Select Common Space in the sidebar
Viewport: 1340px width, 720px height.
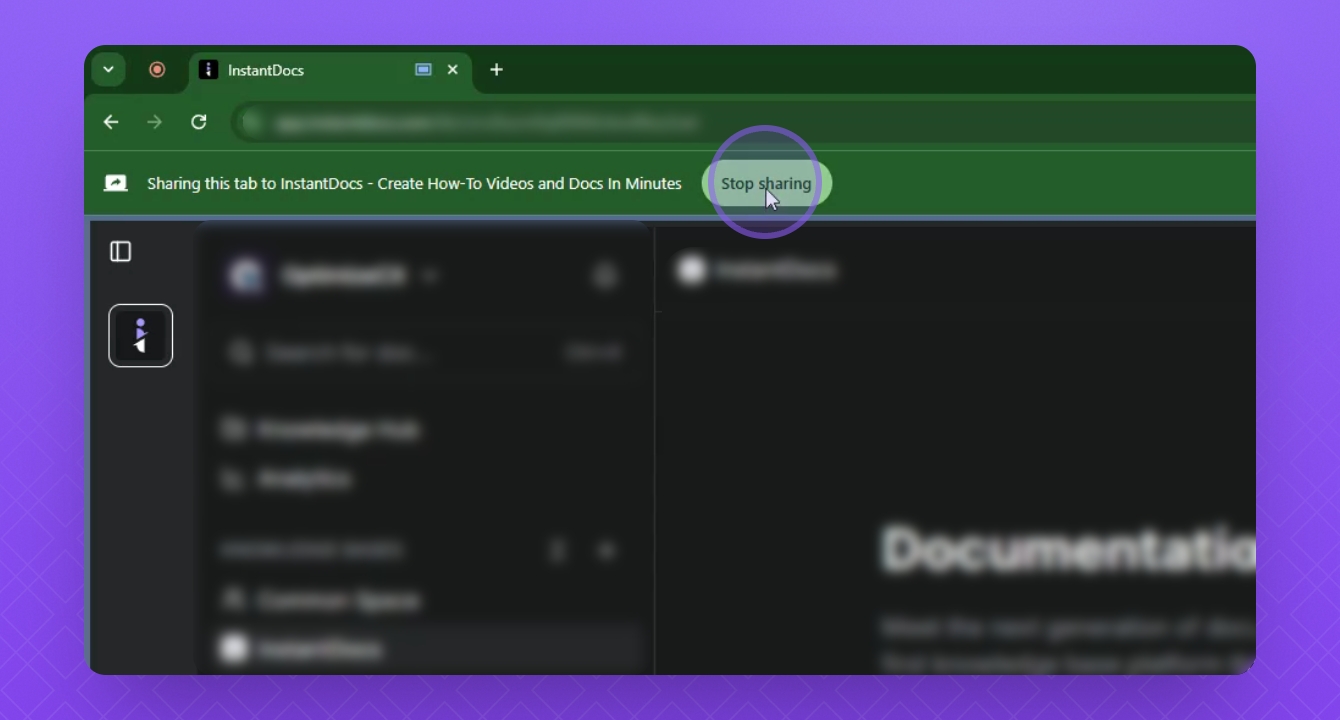click(322, 600)
